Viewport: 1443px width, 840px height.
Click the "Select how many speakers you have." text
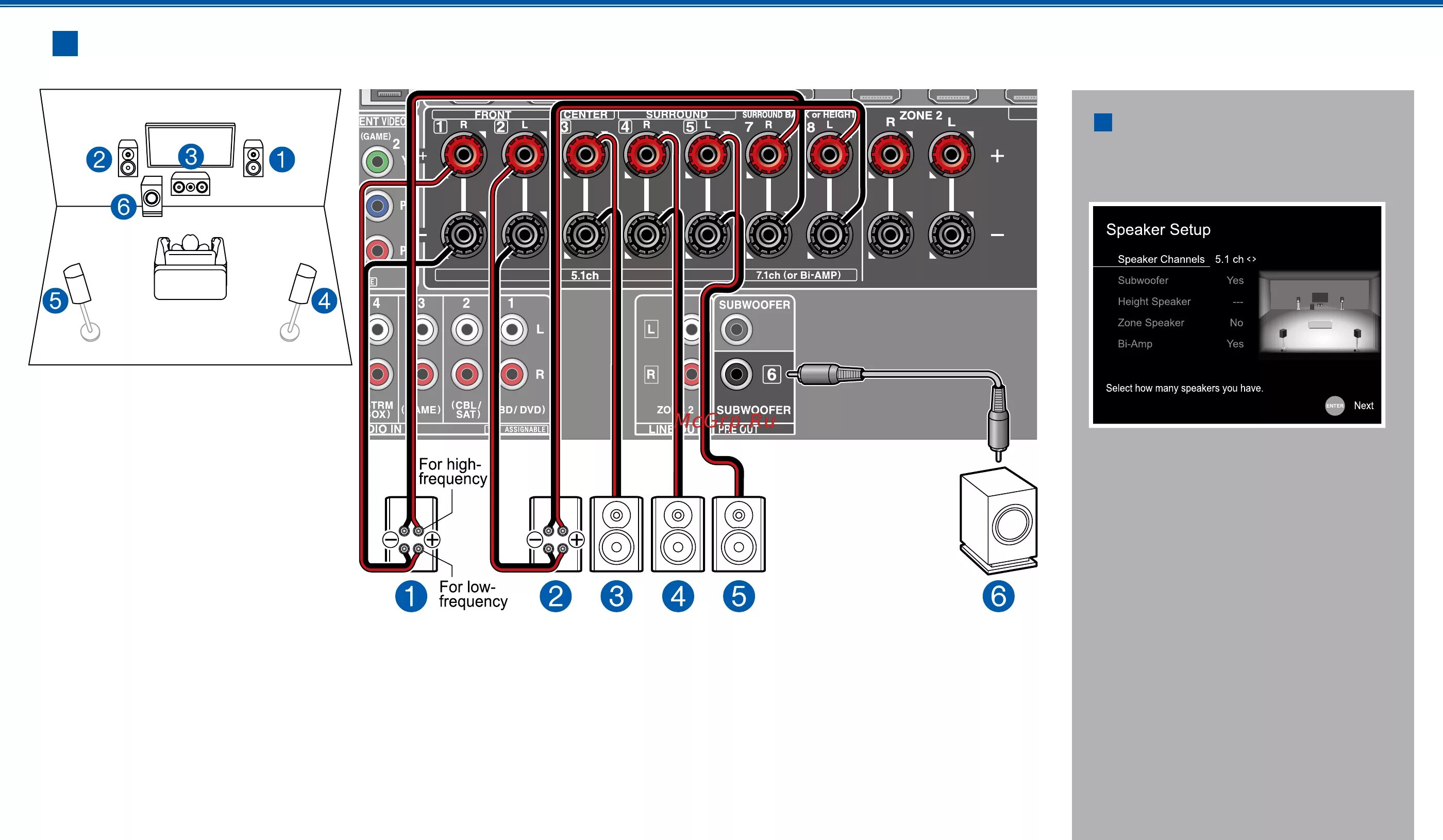(x=1184, y=388)
